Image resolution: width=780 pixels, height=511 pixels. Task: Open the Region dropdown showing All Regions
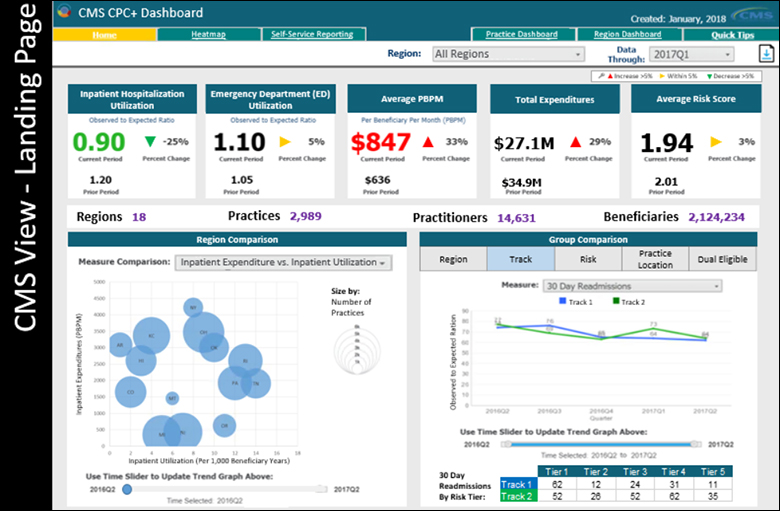click(508, 54)
